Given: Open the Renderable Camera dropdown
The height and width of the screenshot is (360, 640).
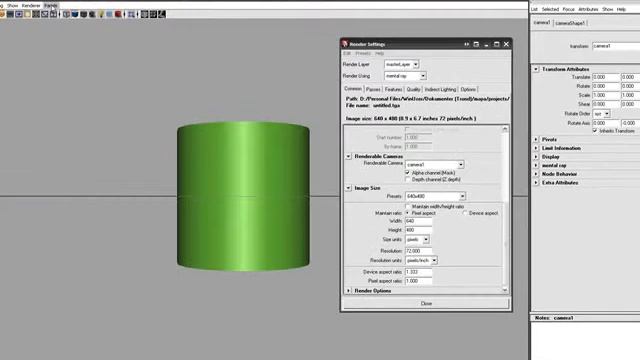Looking at the screenshot, I should [435, 164].
